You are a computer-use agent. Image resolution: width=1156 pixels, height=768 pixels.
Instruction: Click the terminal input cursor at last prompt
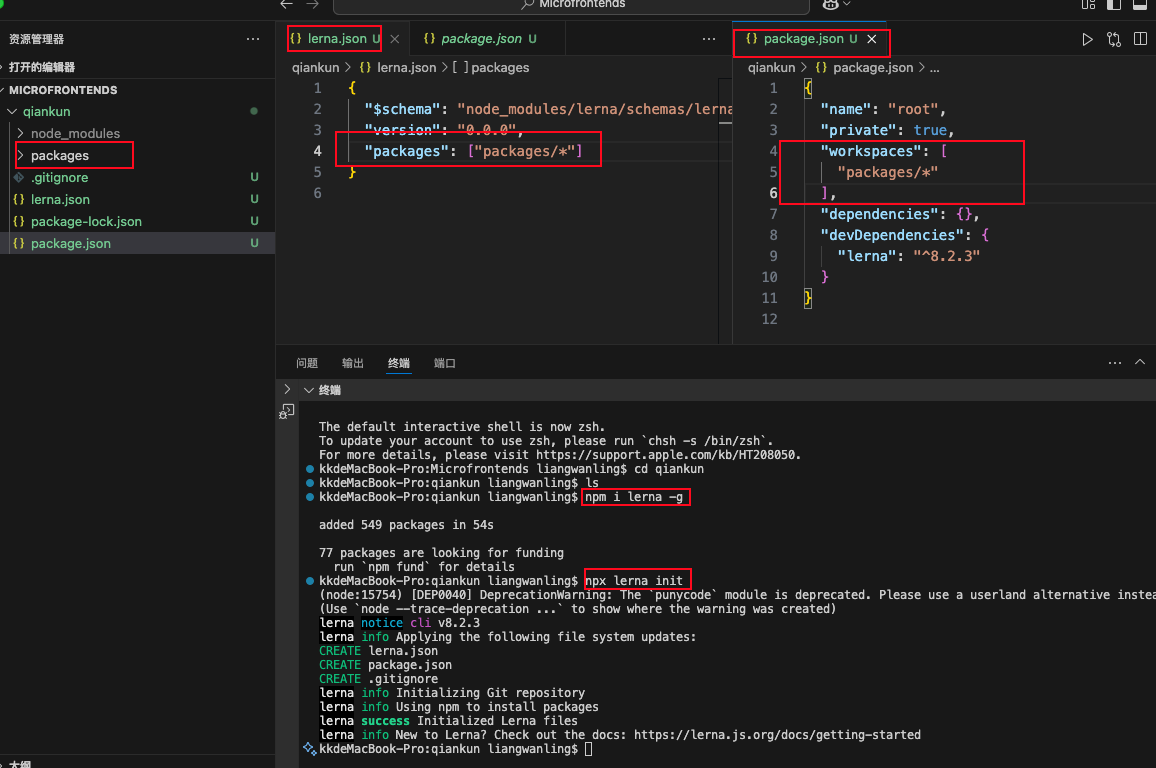[x=588, y=749]
